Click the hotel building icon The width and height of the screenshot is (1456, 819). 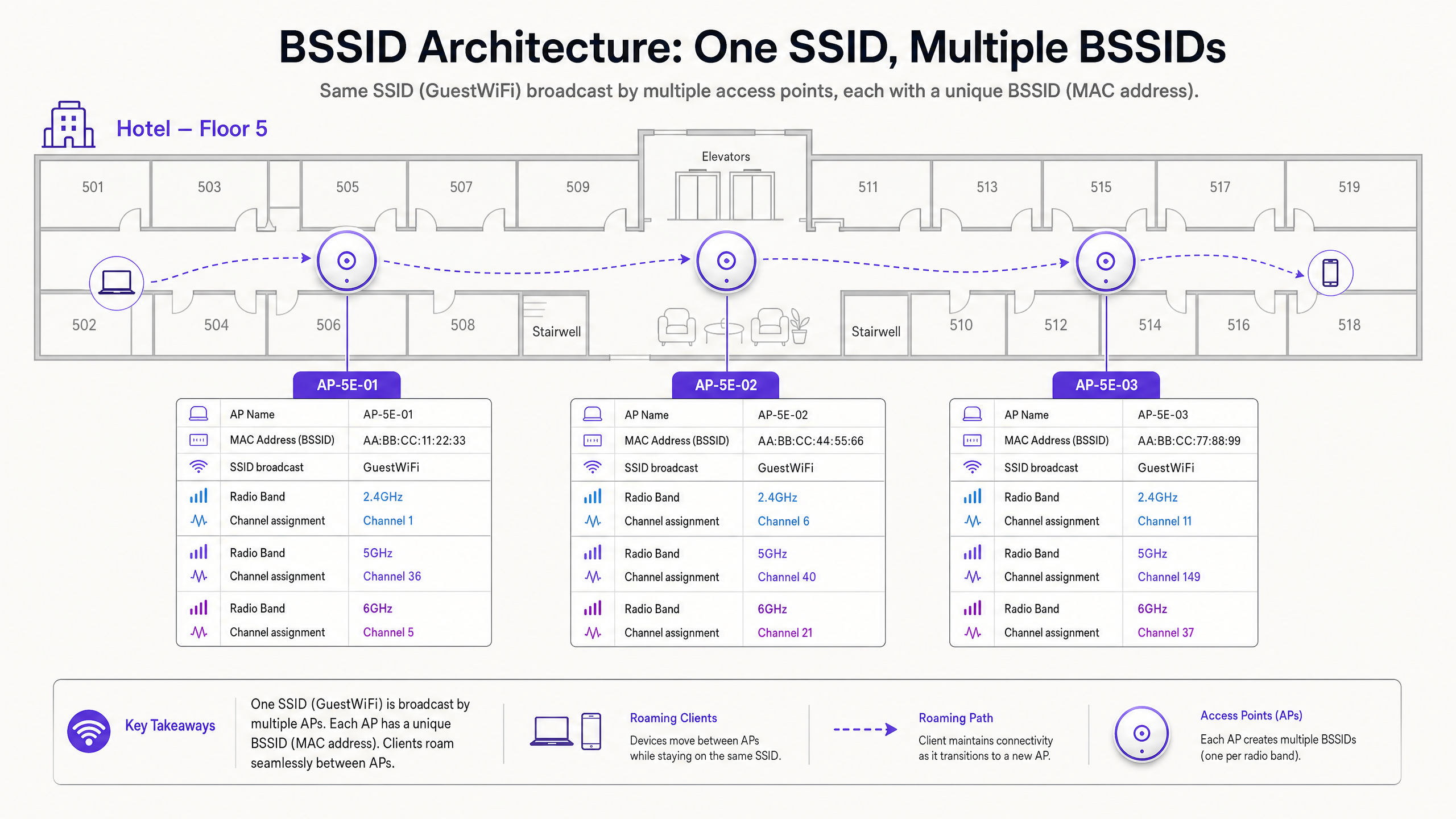tap(69, 125)
